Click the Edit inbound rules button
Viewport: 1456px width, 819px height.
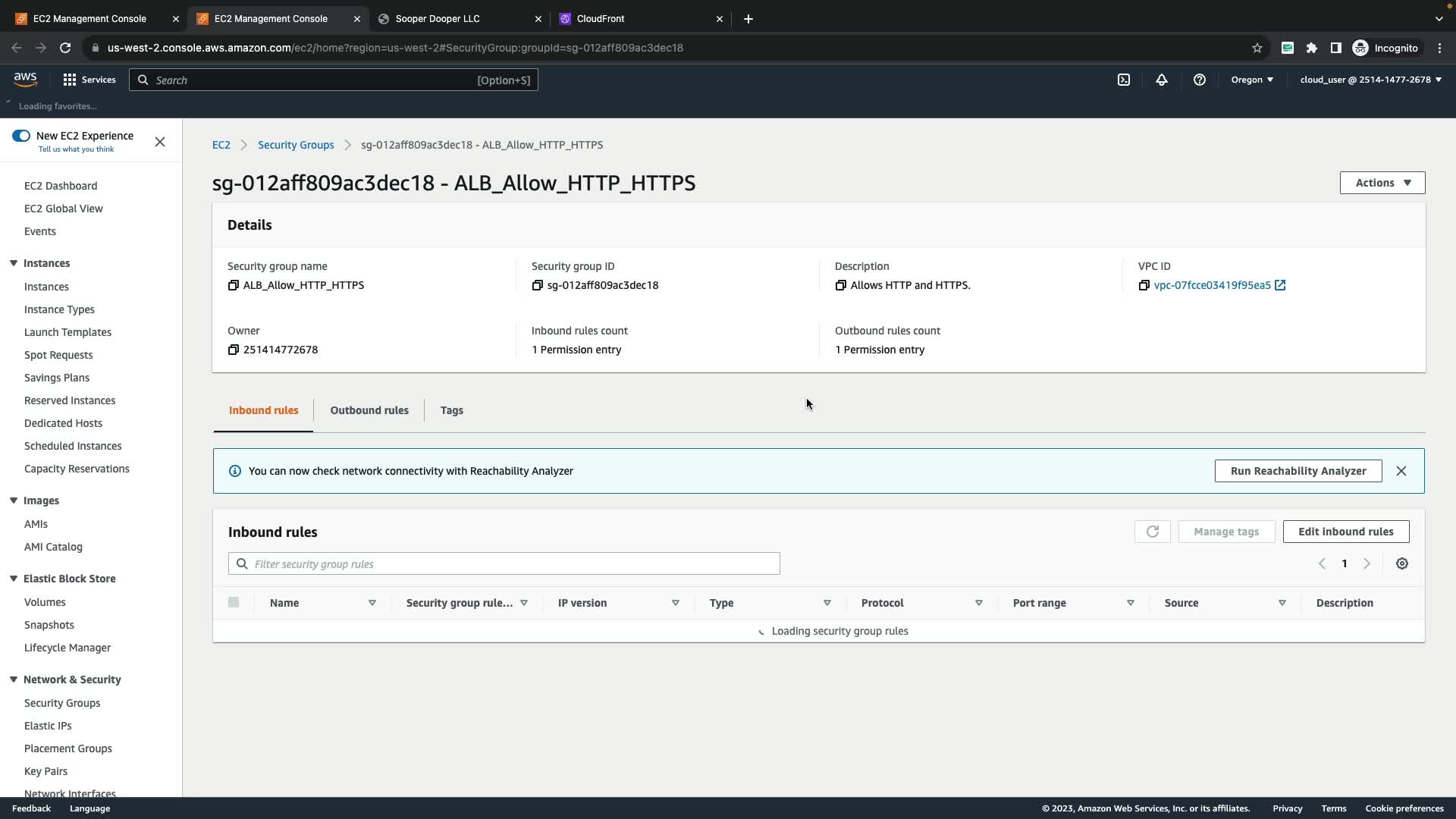point(1345,532)
